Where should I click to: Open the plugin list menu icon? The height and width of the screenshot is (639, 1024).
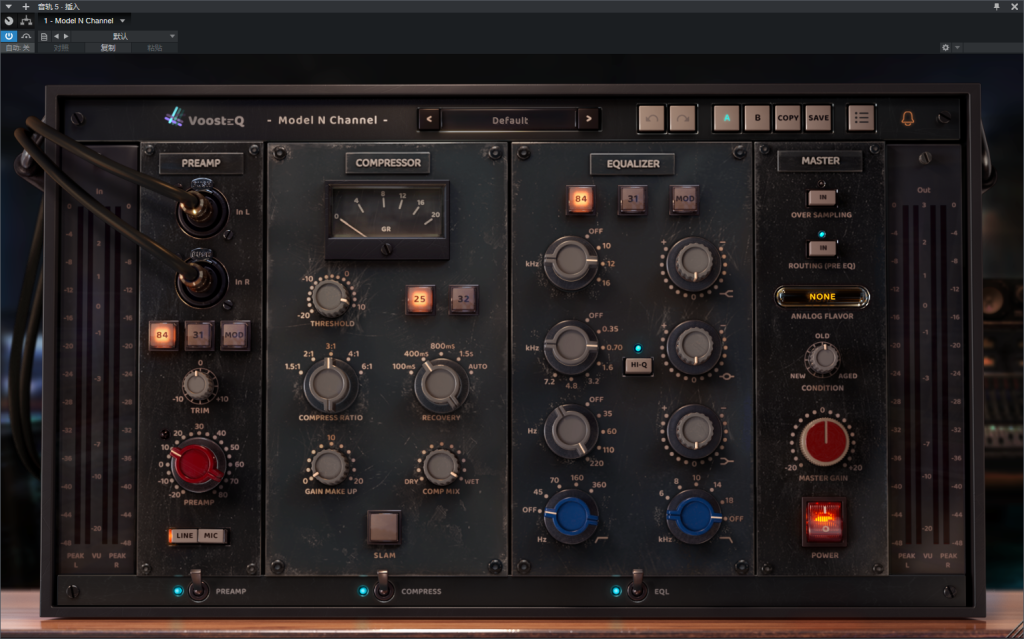click(x=861, y=118)
